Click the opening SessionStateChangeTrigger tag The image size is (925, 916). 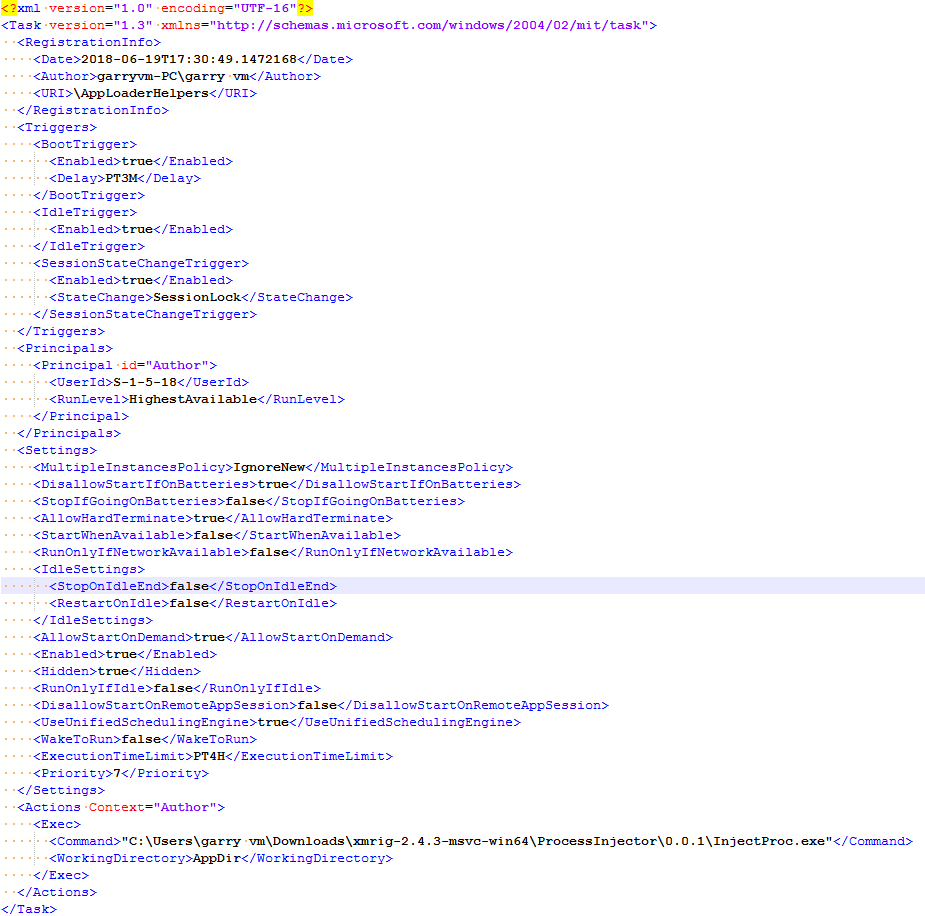[x=141, y=264]
